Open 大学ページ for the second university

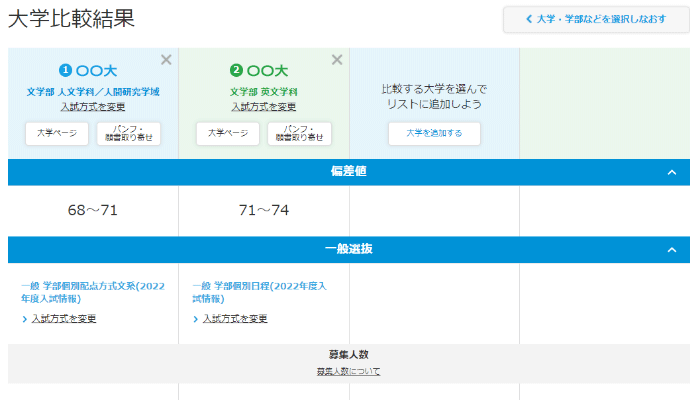click(x=228, y=133)
